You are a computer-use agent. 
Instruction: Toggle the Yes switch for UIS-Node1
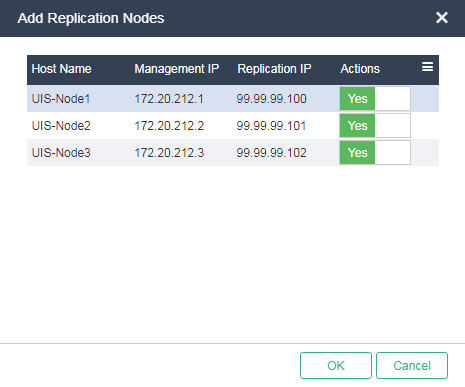375,99
